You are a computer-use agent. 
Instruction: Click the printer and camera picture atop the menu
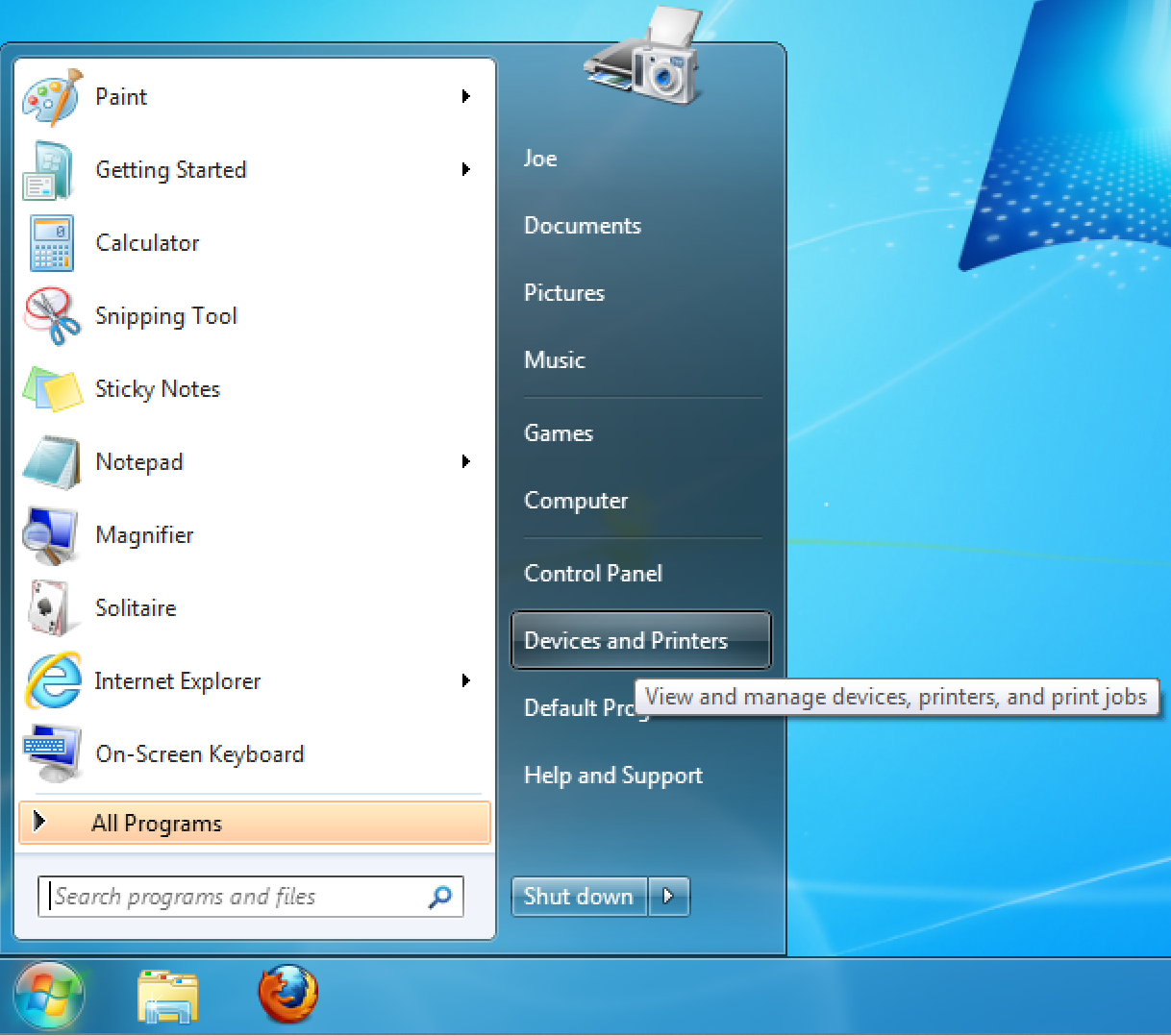click(x=643, y=56)
